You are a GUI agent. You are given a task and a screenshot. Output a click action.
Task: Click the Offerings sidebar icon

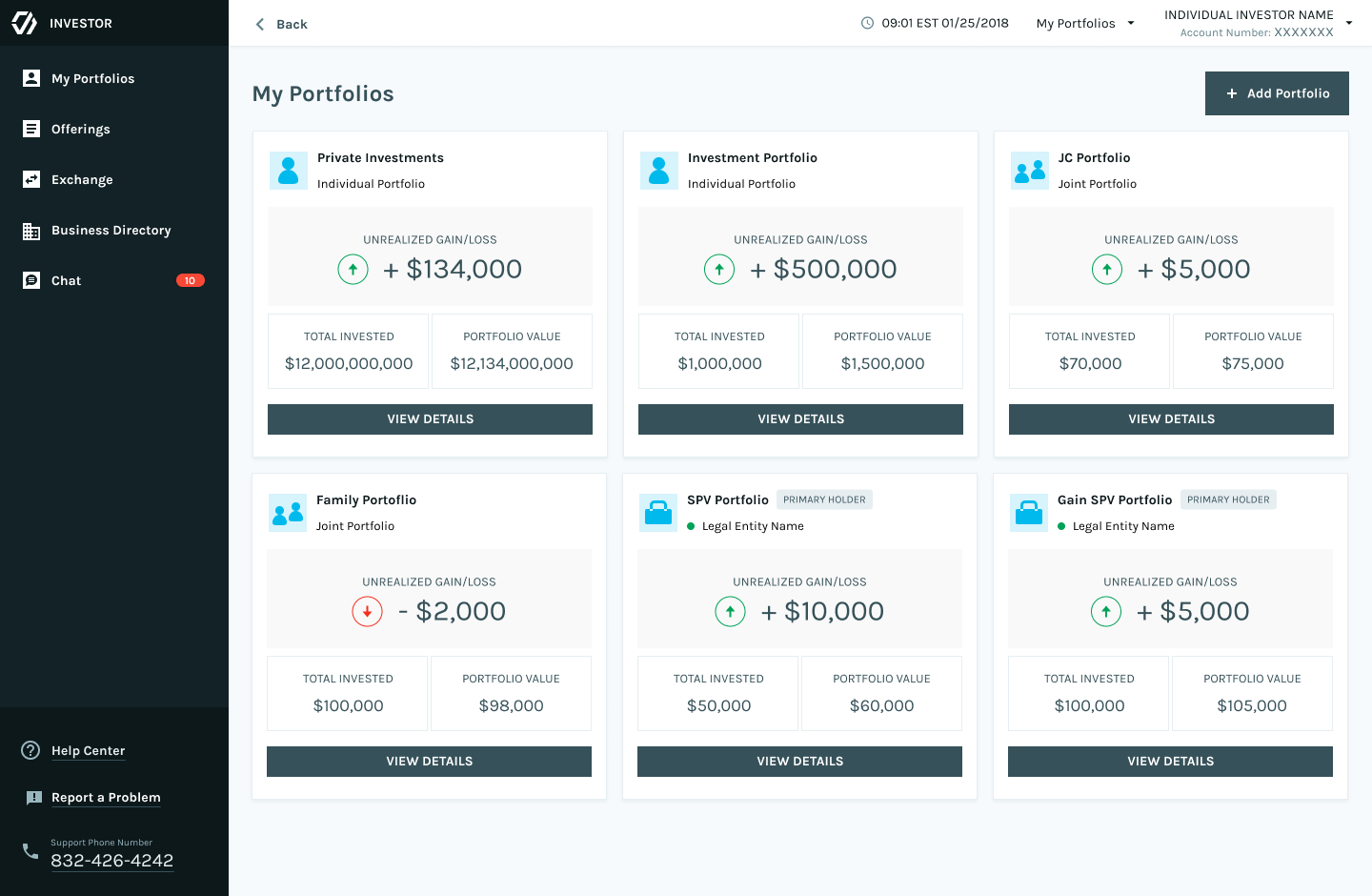[x=31, y=129]
